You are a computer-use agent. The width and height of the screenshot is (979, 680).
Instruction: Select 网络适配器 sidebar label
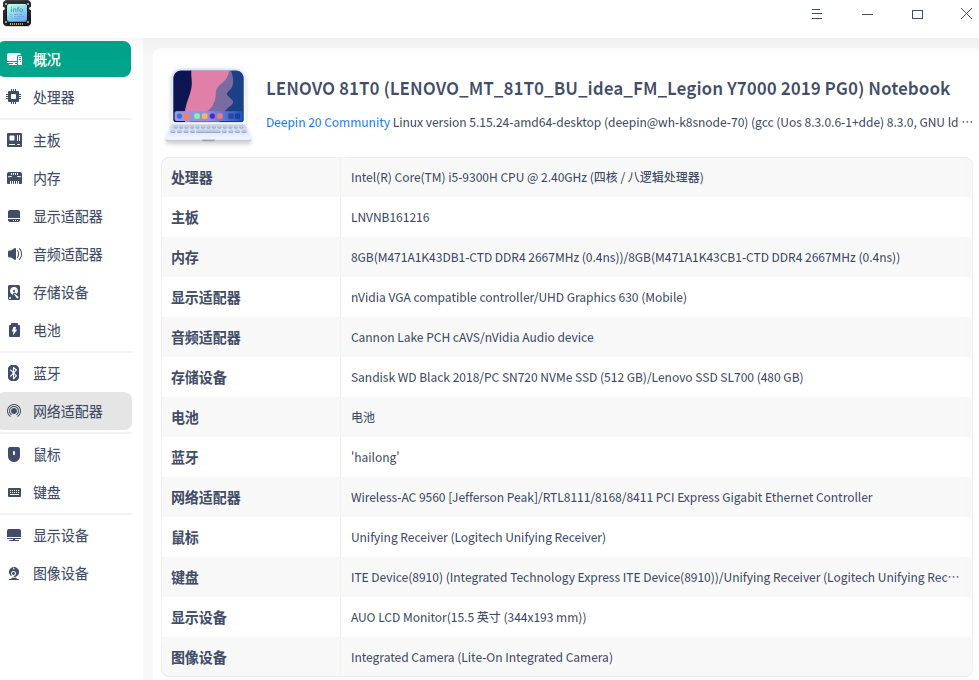(x=67, y=411)
